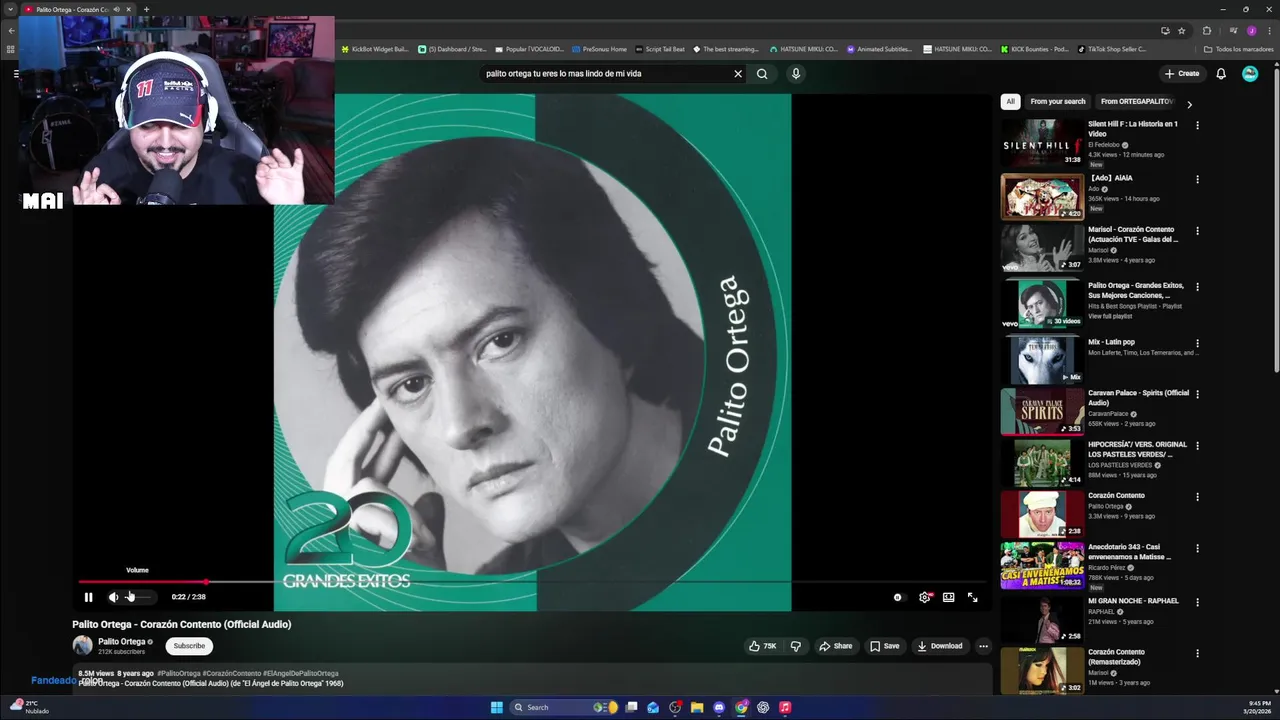This screenshot has width=1280, height=720.
Task: Open the Create menu
Action: (x=1182, y=73)
